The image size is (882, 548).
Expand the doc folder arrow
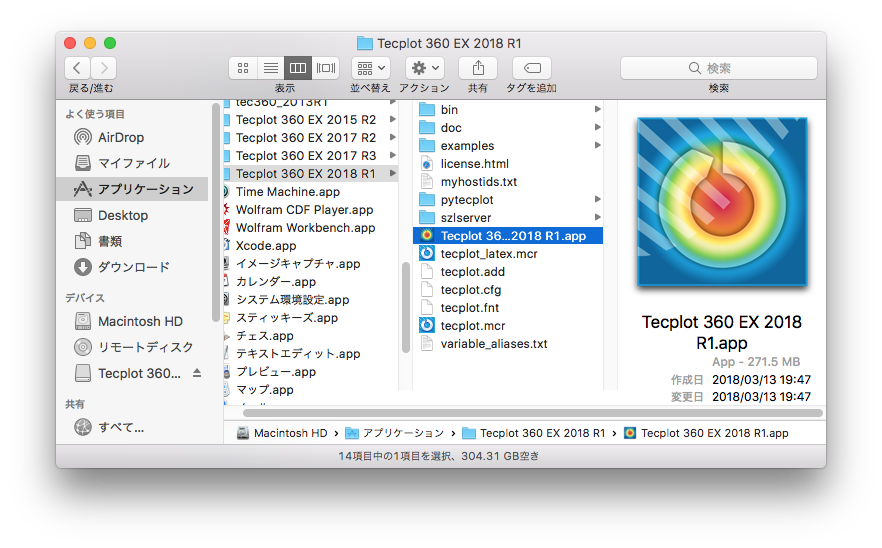(x=598, y=127)
